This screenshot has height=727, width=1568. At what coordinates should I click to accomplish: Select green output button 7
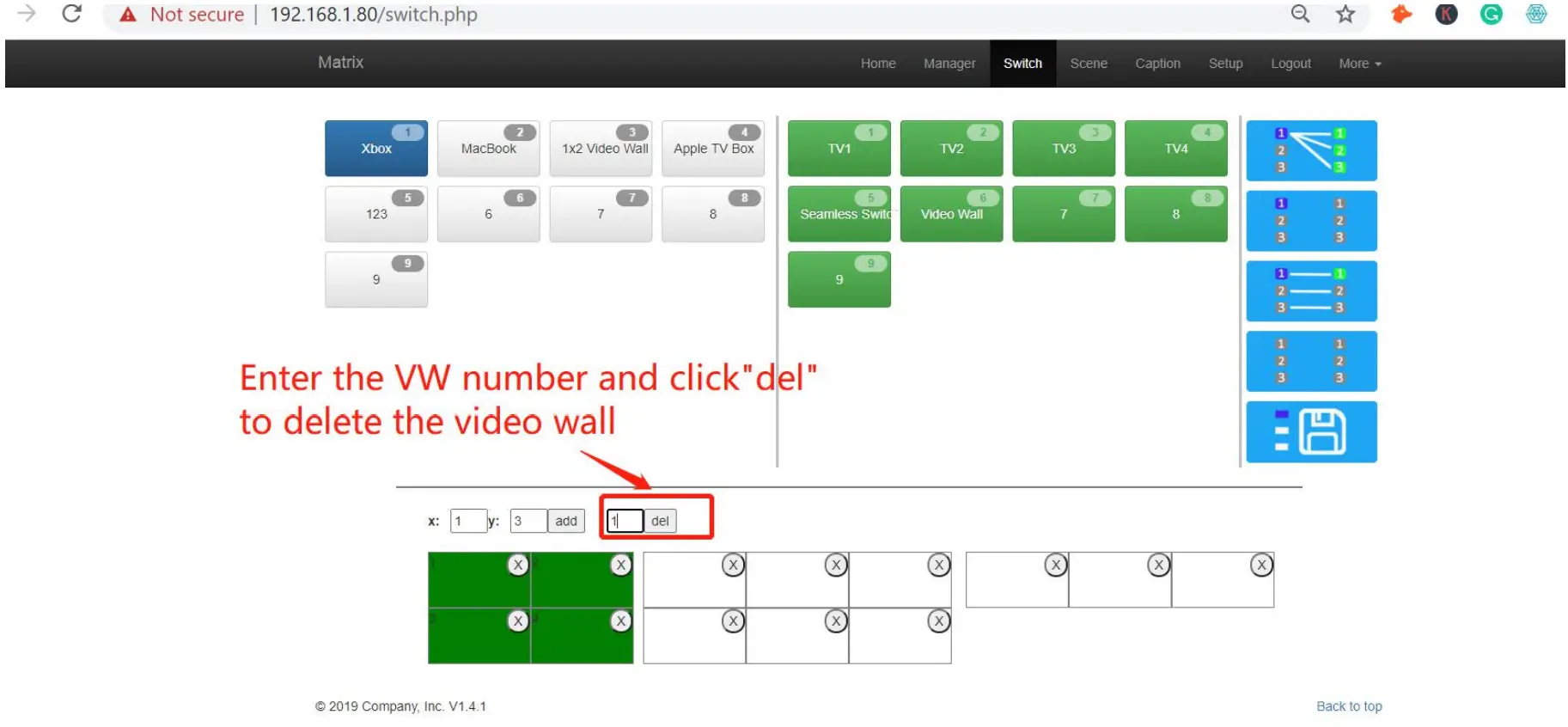tap(1064, 214)
